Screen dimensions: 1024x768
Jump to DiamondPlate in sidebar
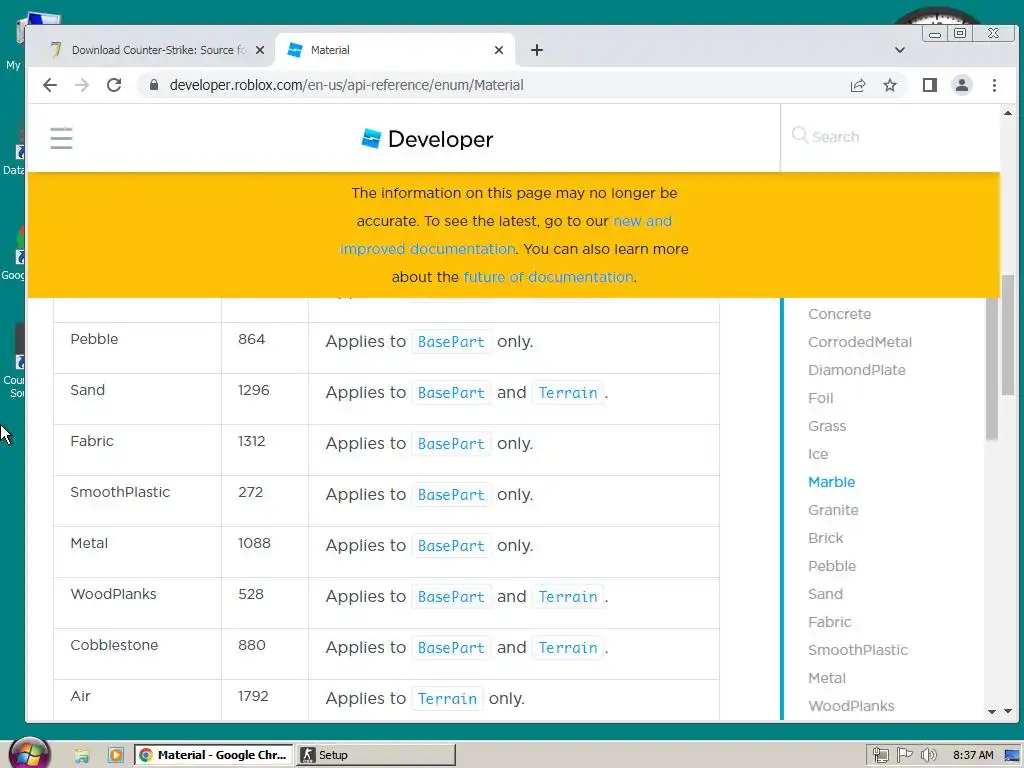coord(856,370)
